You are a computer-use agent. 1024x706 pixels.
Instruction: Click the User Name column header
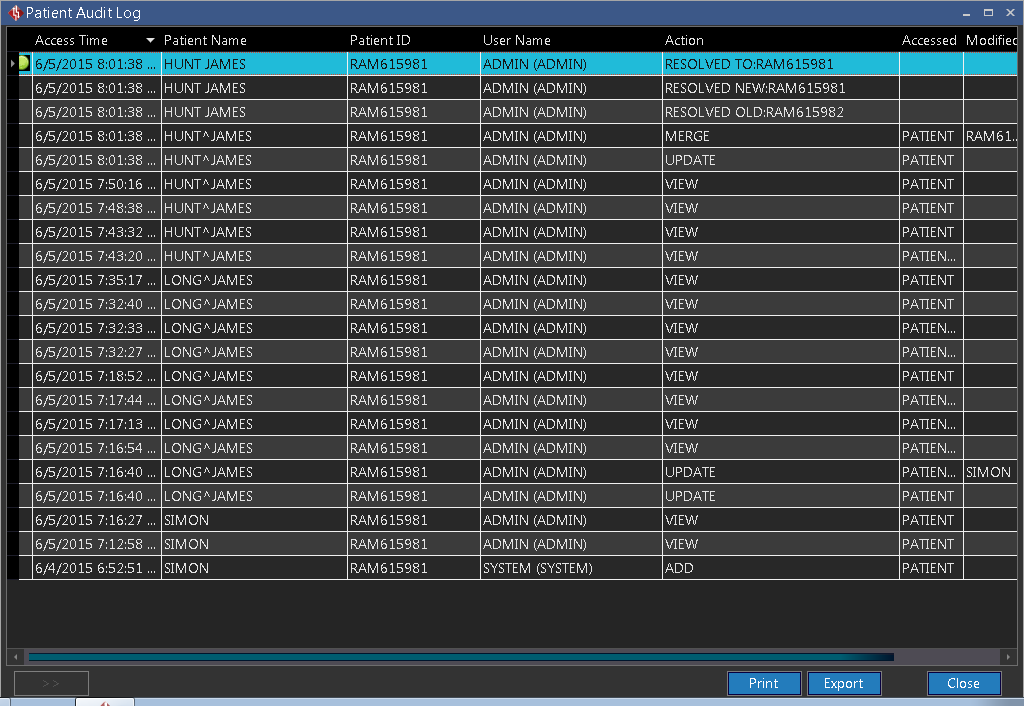pyautogui.click(x=517, y=41)
